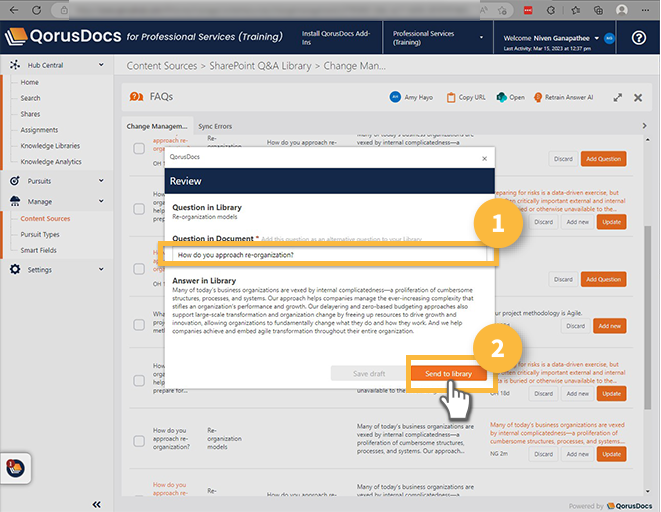Reload the page in the browser
The image size is (661, 512).
(37, 10)
